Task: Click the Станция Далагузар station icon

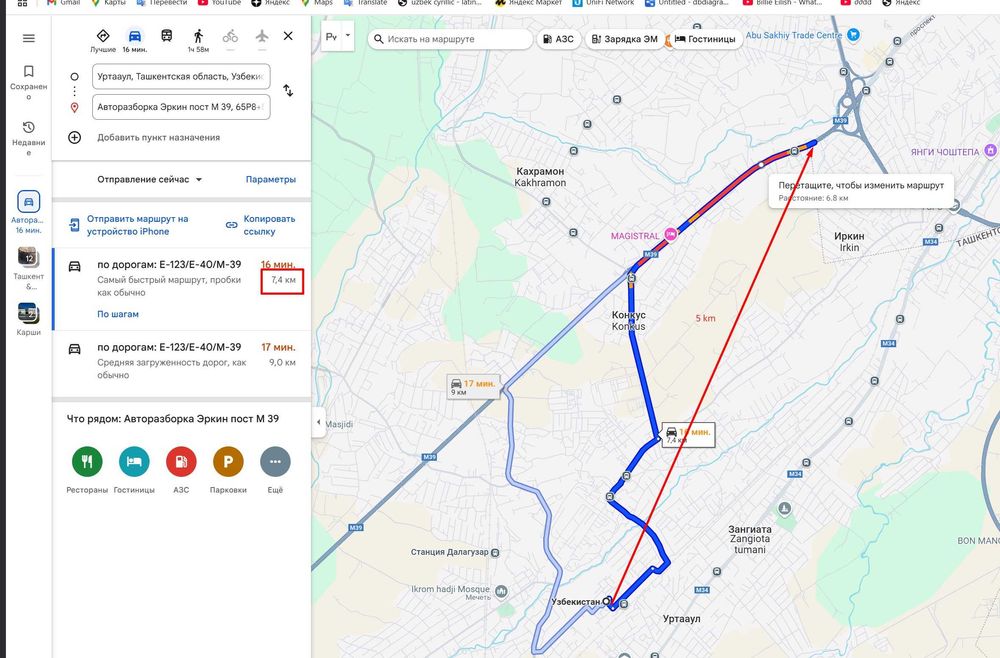Action: click(x=496, y=552)
